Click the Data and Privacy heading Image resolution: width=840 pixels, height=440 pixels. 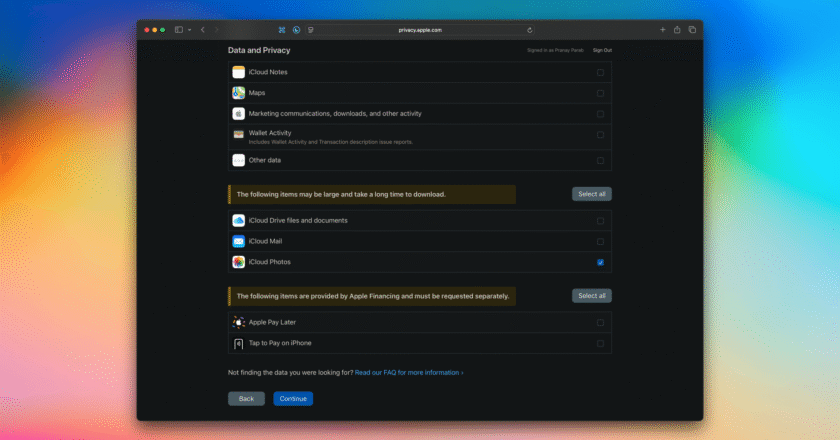point(259,50)
